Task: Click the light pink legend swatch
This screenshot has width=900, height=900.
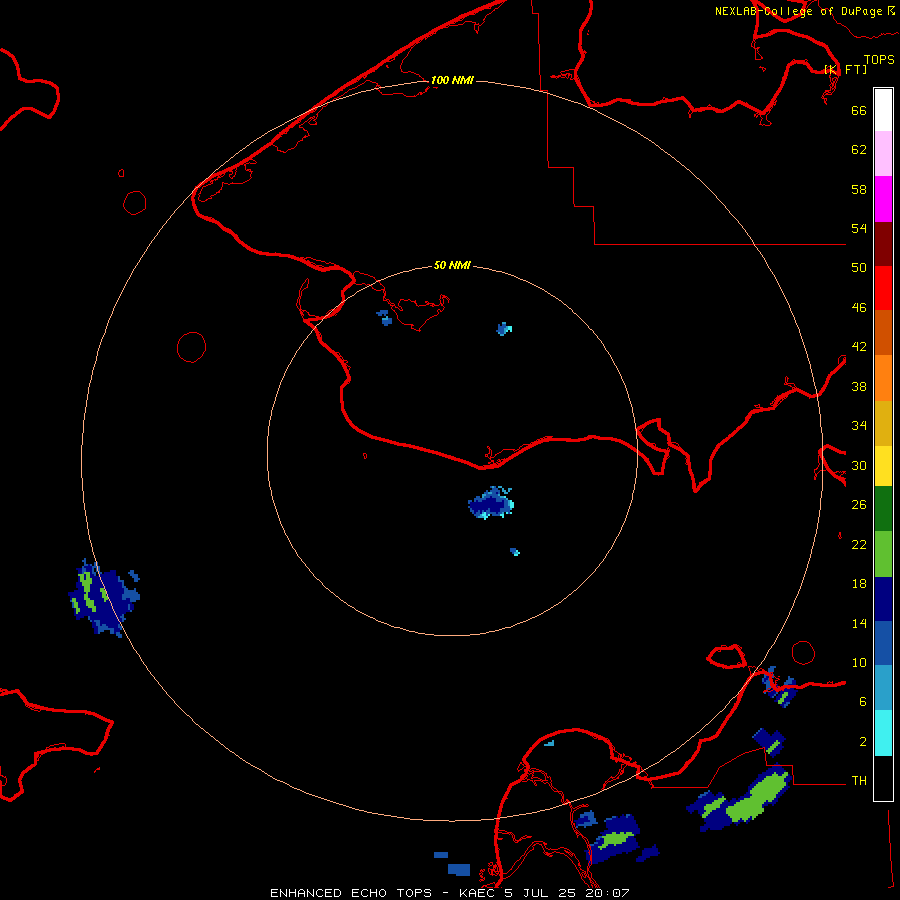Action: pos(883,154)
